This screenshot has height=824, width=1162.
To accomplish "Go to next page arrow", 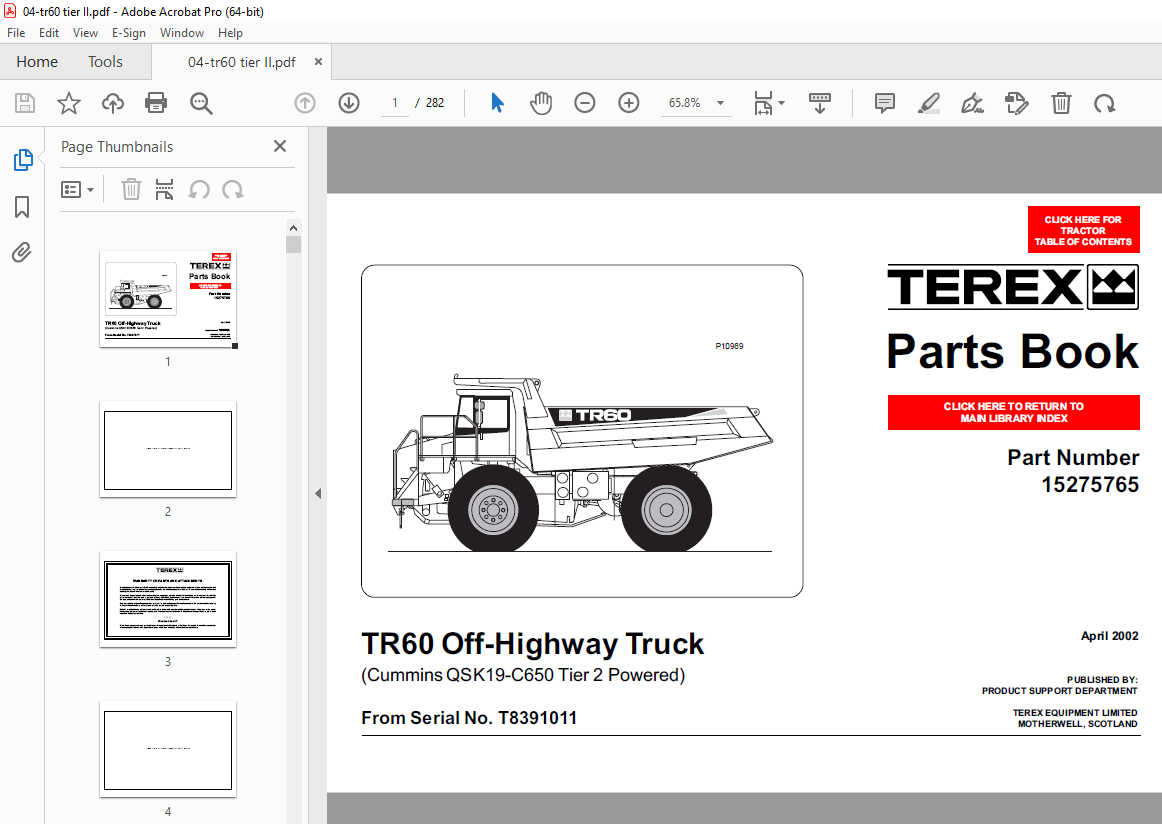I will click(x=349, y=103).
